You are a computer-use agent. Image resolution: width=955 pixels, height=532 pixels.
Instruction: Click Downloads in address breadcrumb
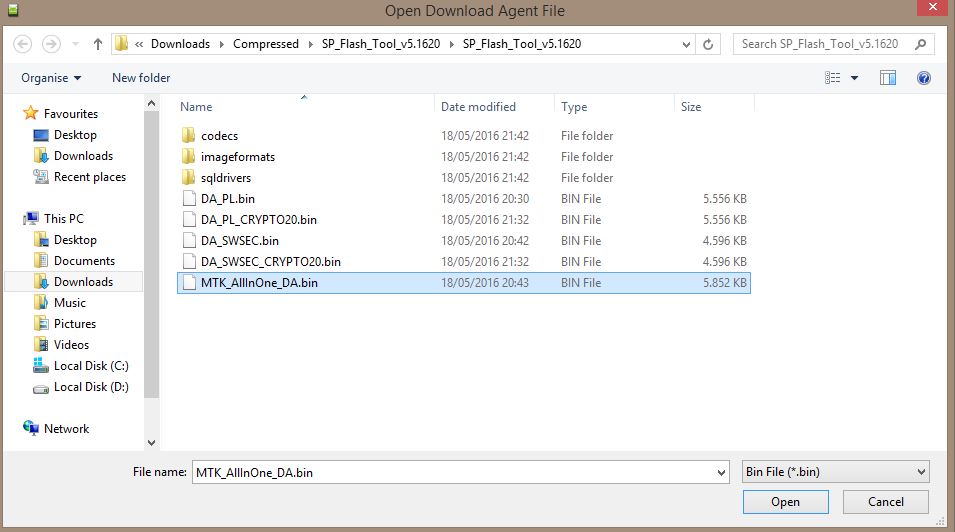point(180,44)
